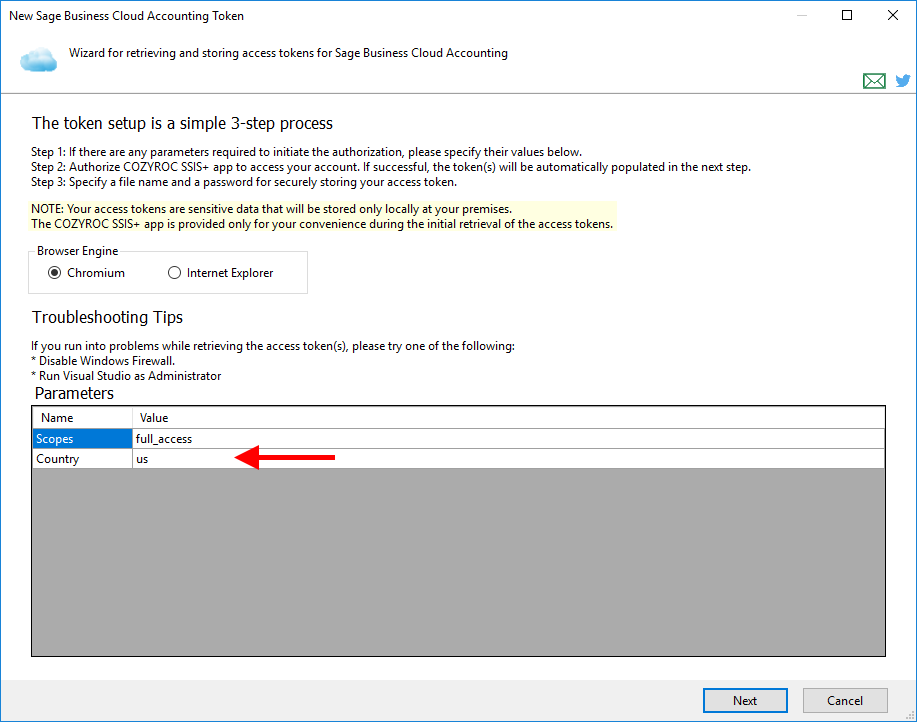
Task: Edit the Country value us
Action: click(x=508, y=459)
